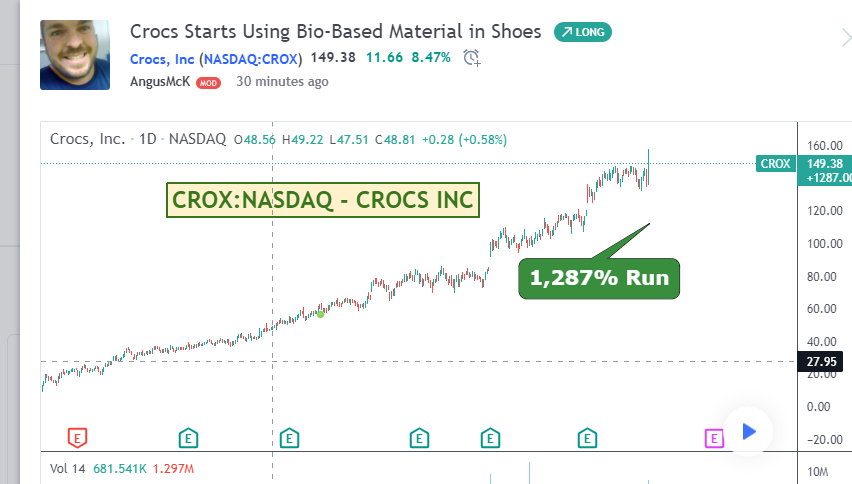Click the CROX price label tag
The height and width of the screenshot is (484, 852).
click(x=775, y=164)
